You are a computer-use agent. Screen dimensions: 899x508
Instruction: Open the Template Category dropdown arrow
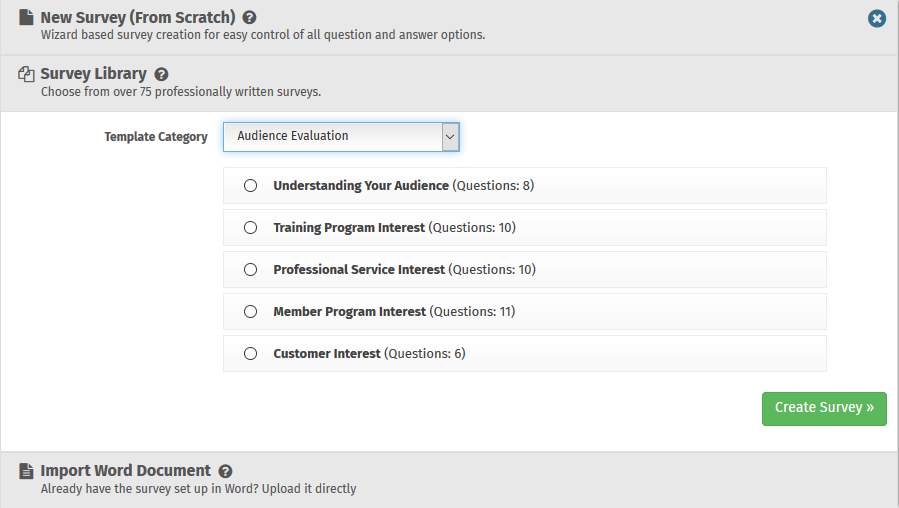(x=450, y=137)
